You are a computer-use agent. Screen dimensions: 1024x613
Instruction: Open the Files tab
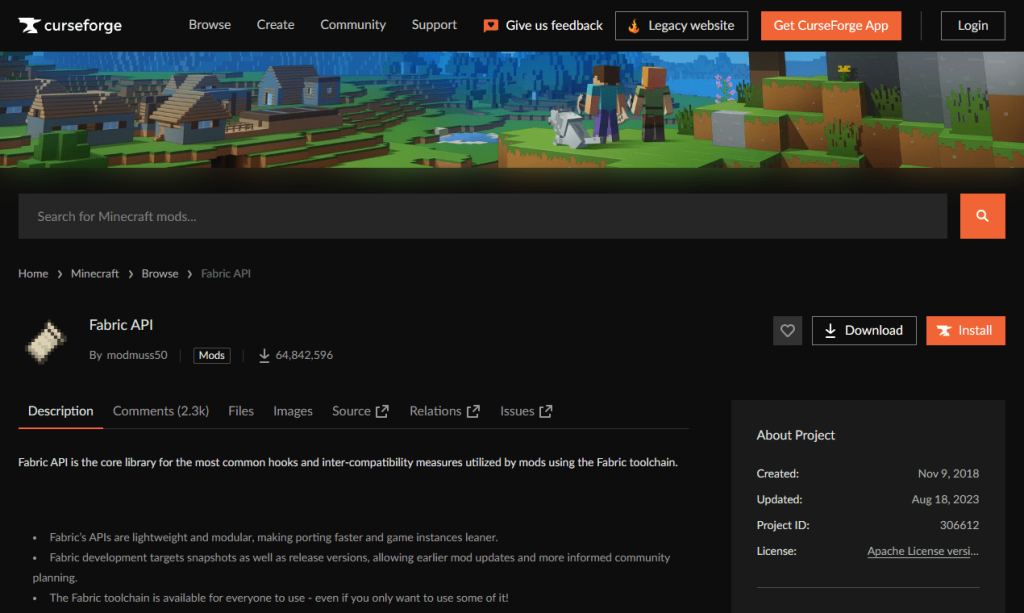click(x=241, y=411)
